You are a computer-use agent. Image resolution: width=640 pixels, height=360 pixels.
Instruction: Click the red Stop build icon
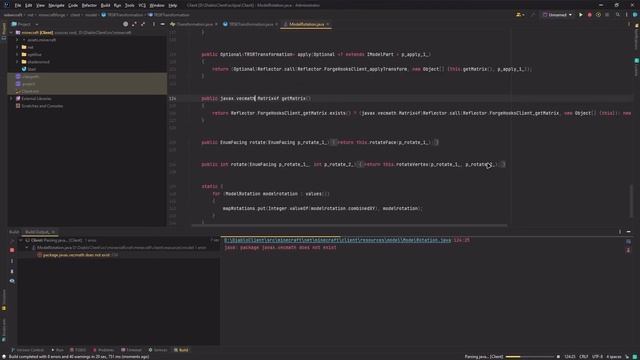click(x=12, y=250)
